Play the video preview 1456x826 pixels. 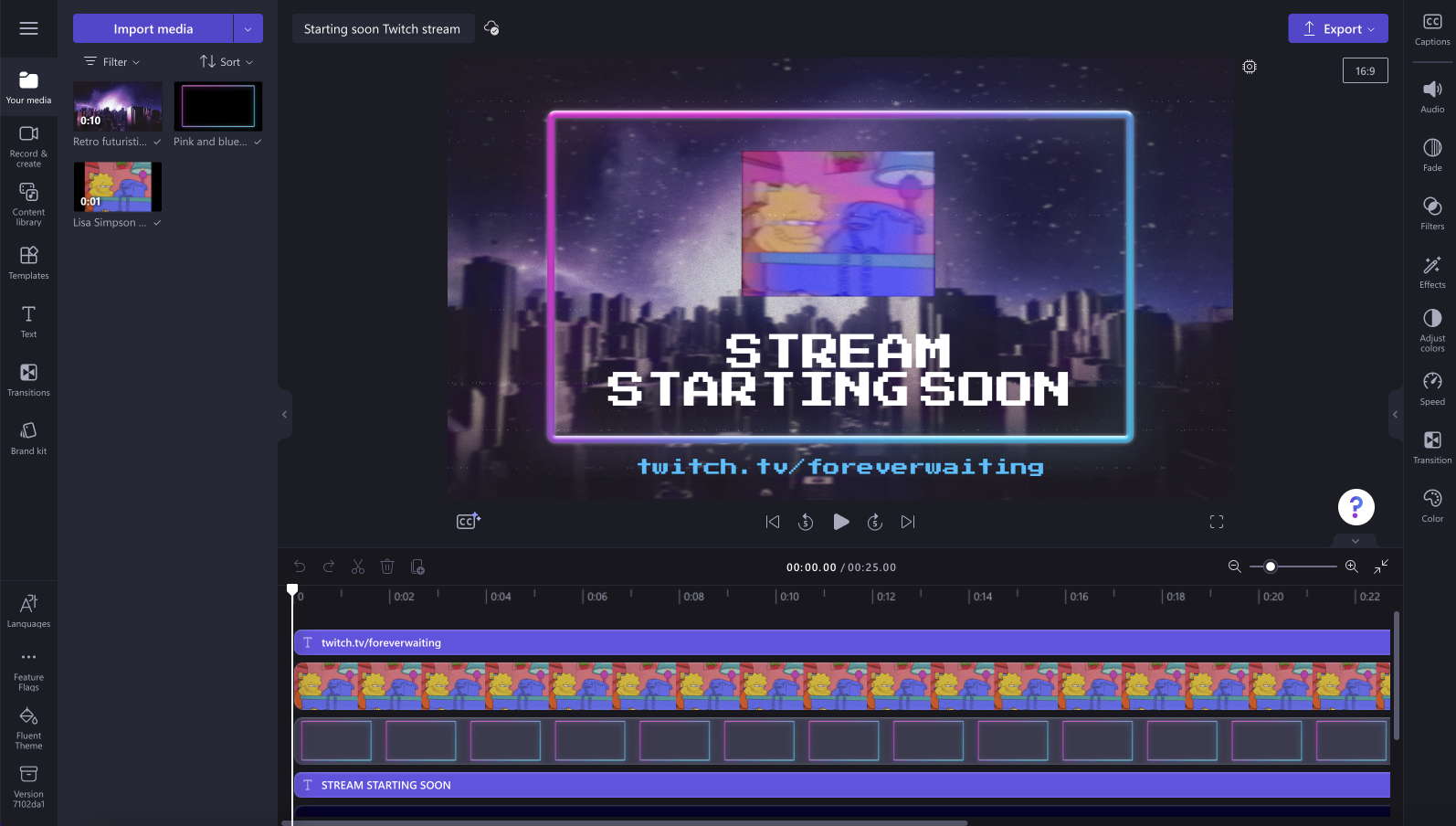[841, 522]
